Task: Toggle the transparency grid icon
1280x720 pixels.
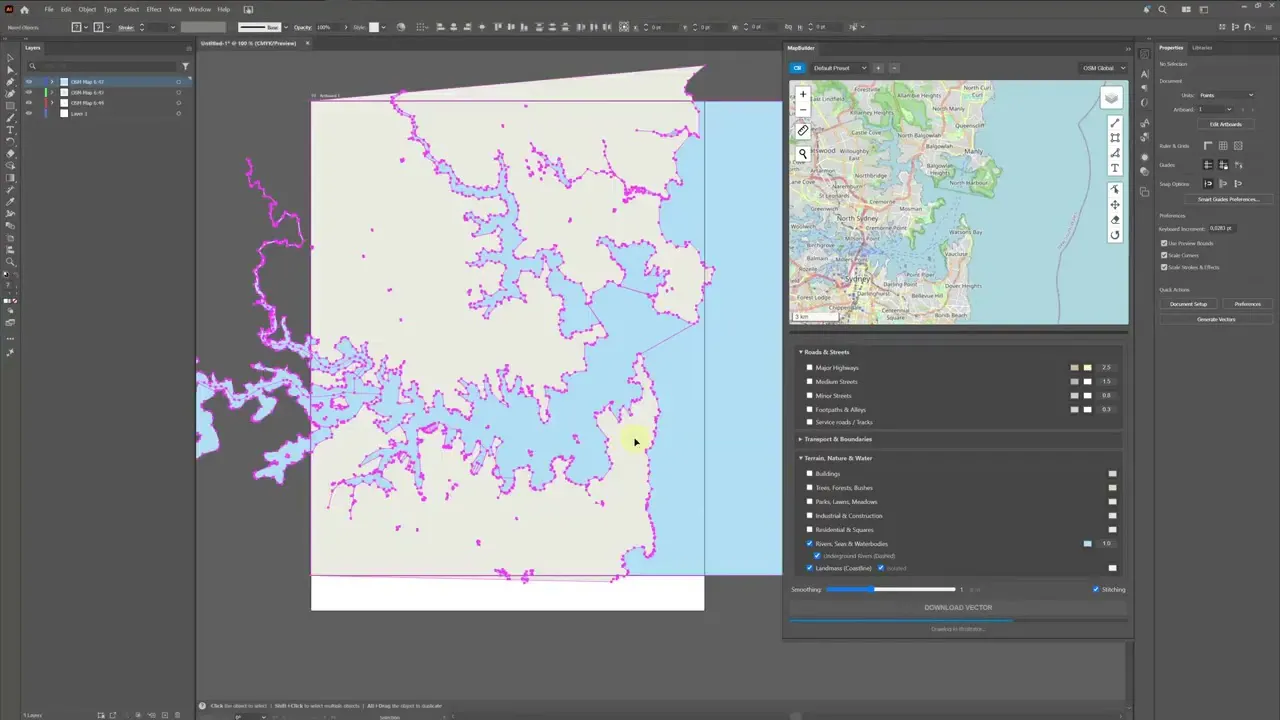Action: tap(1238, 146)
